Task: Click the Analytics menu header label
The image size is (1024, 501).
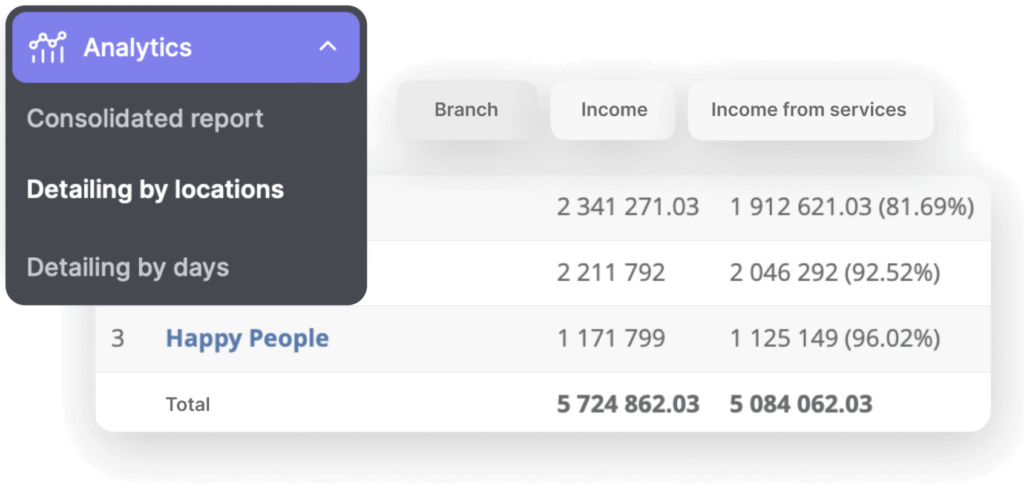Action: 137,48
